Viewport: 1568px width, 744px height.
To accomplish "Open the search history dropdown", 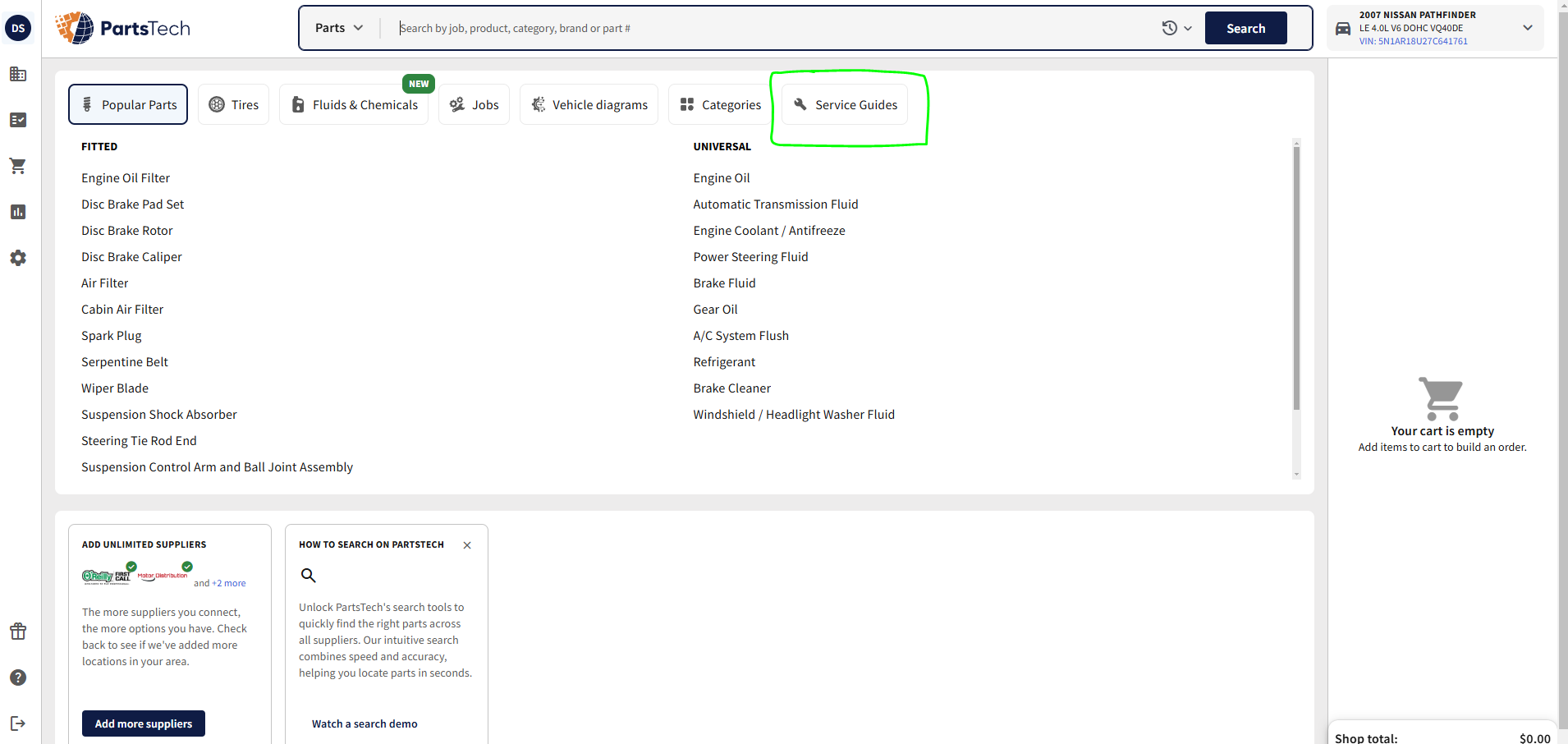I will (1176, 28).
